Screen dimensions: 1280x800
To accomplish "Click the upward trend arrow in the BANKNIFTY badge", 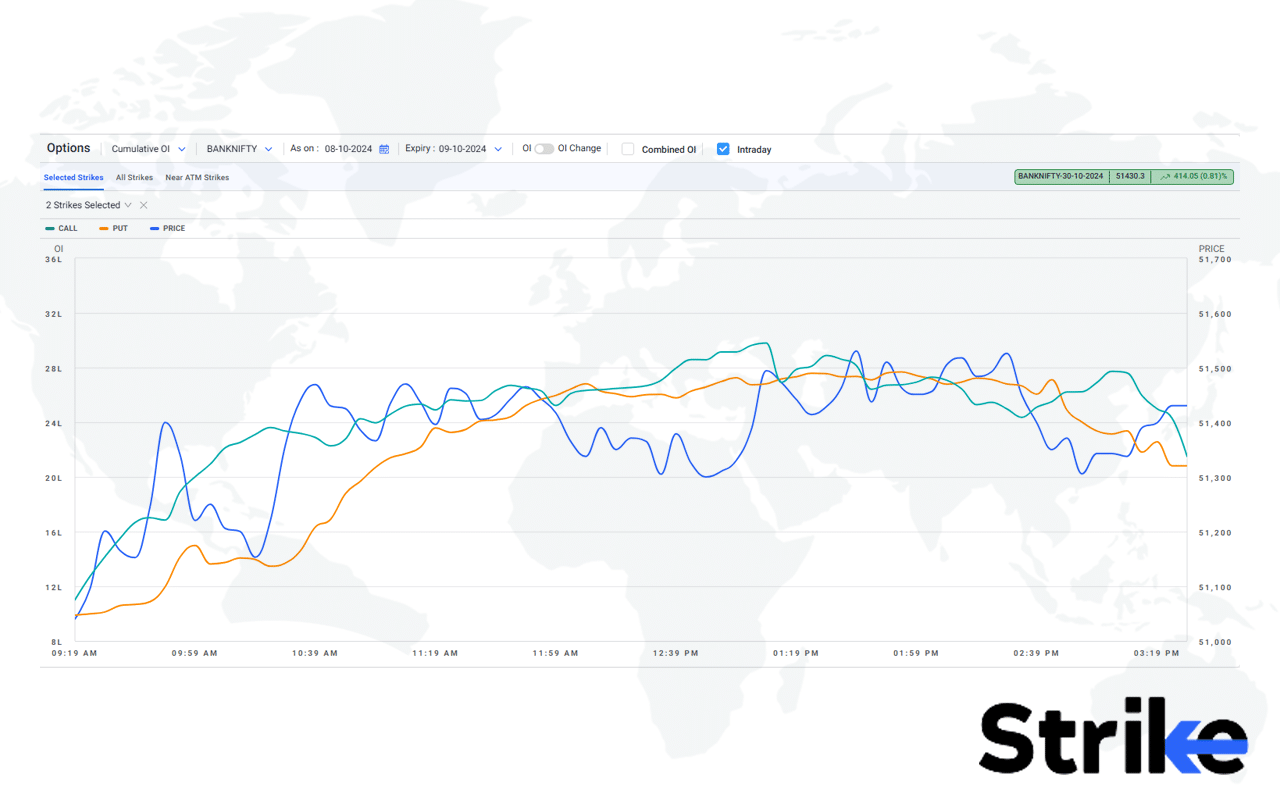I will tap(1165, 176).
